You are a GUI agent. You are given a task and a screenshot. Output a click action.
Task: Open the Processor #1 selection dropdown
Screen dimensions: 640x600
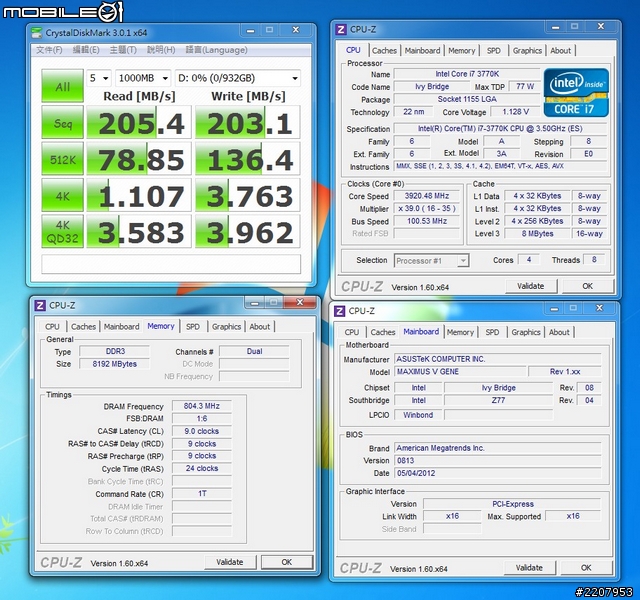(x=431, y=261)
